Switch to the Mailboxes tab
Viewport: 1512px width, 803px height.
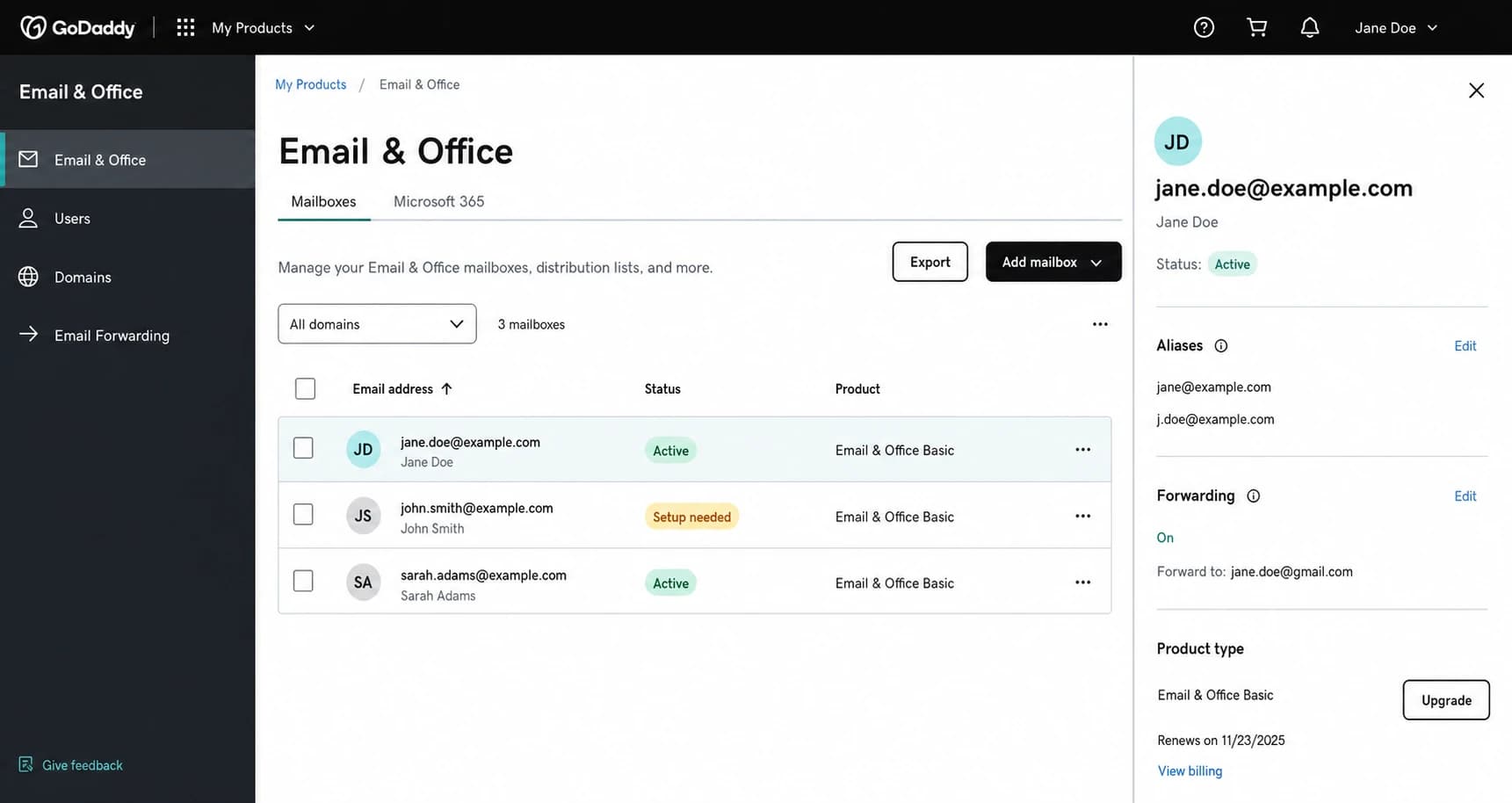tap(323, 201)
